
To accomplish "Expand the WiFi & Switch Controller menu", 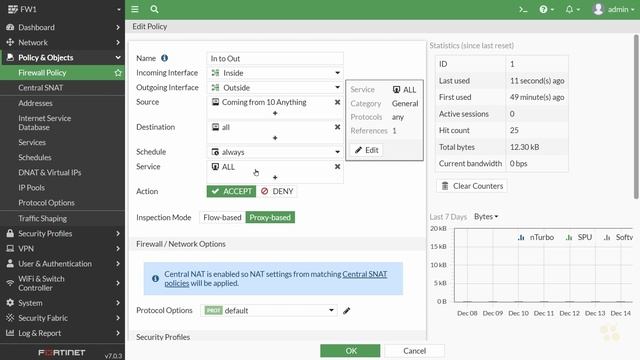I will click(x=62, y=283).
